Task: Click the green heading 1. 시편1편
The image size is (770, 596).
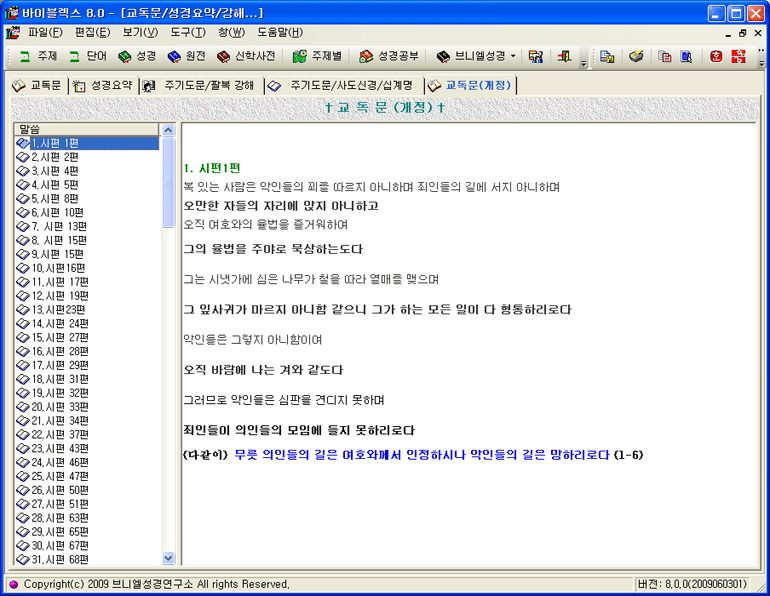Action: pos(212,168)
